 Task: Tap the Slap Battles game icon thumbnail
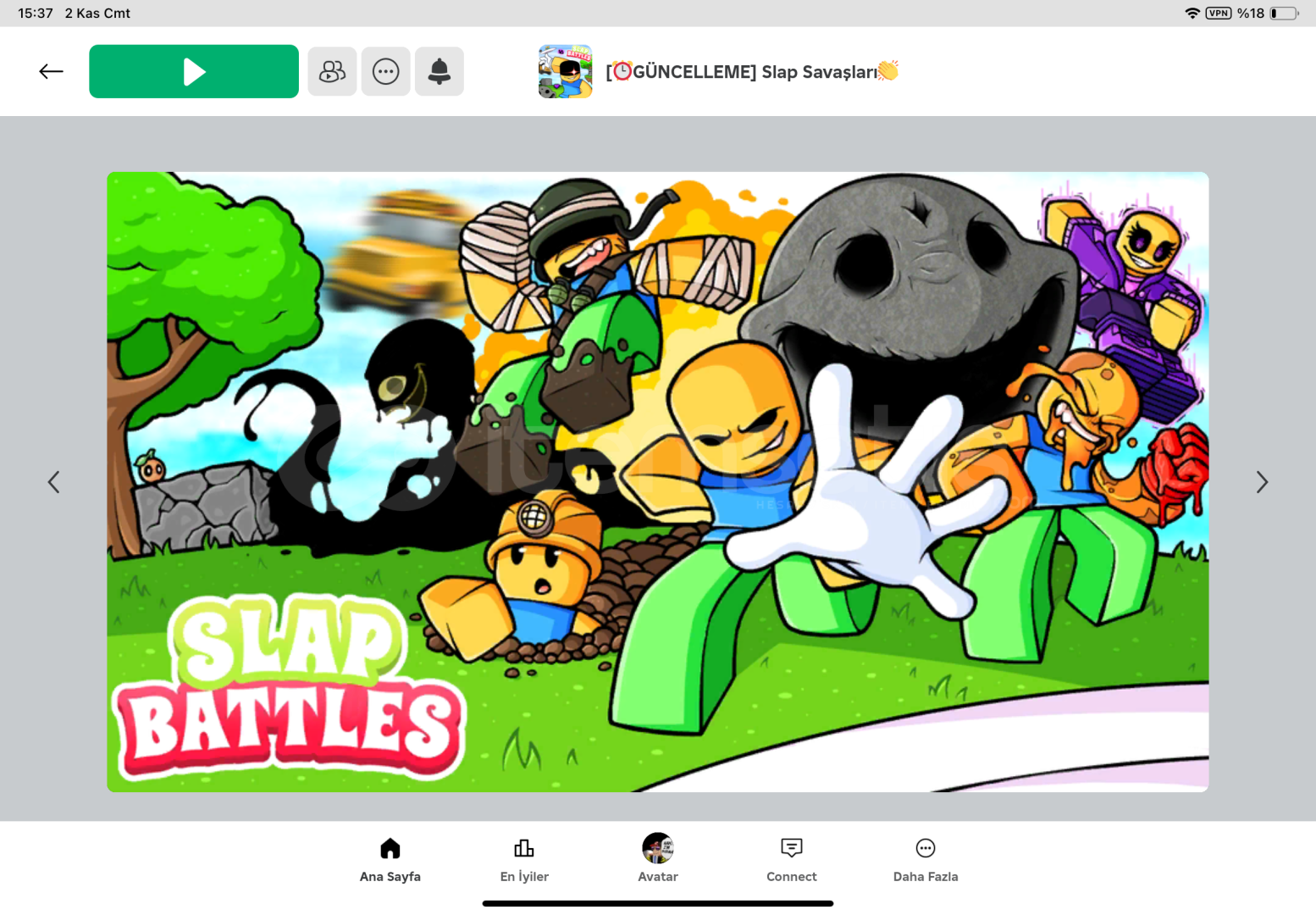tap(565, 72)
